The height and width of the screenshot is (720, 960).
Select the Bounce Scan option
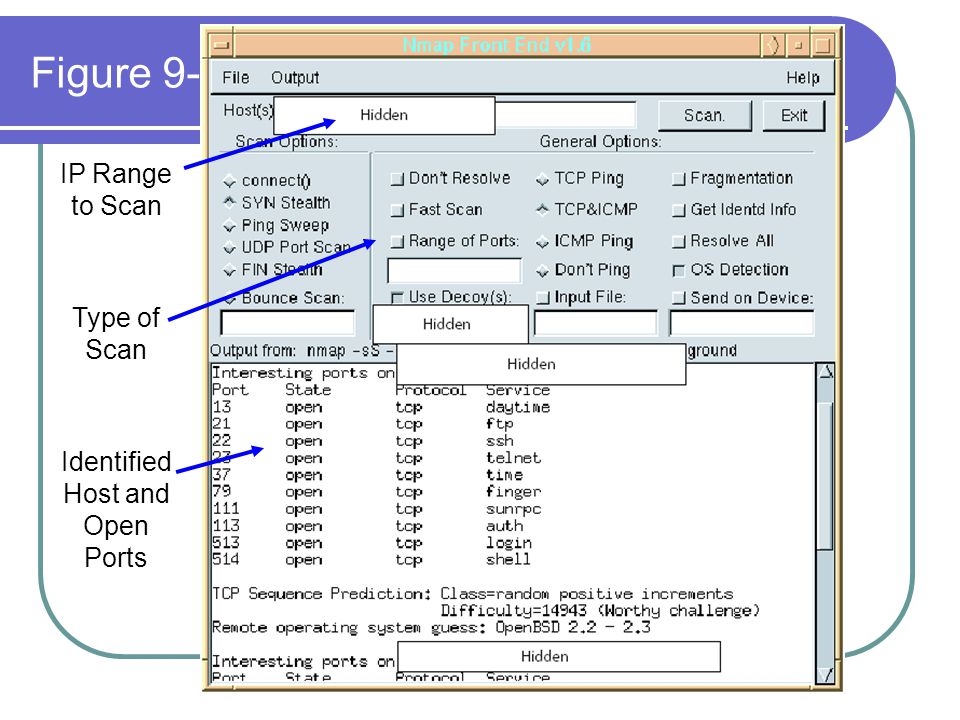(230, 298)
